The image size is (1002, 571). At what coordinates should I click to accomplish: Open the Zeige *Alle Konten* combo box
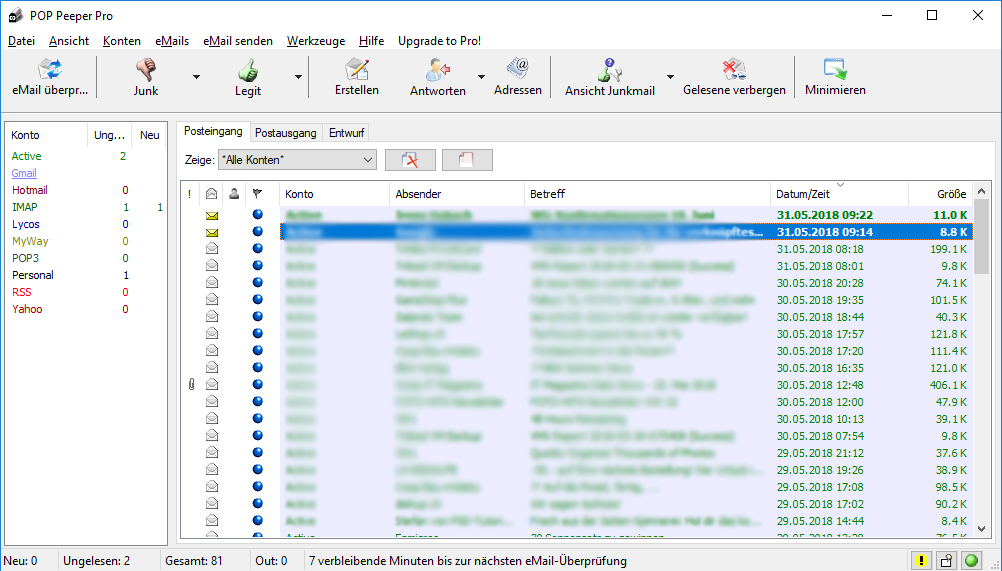[x=297, y=160]
